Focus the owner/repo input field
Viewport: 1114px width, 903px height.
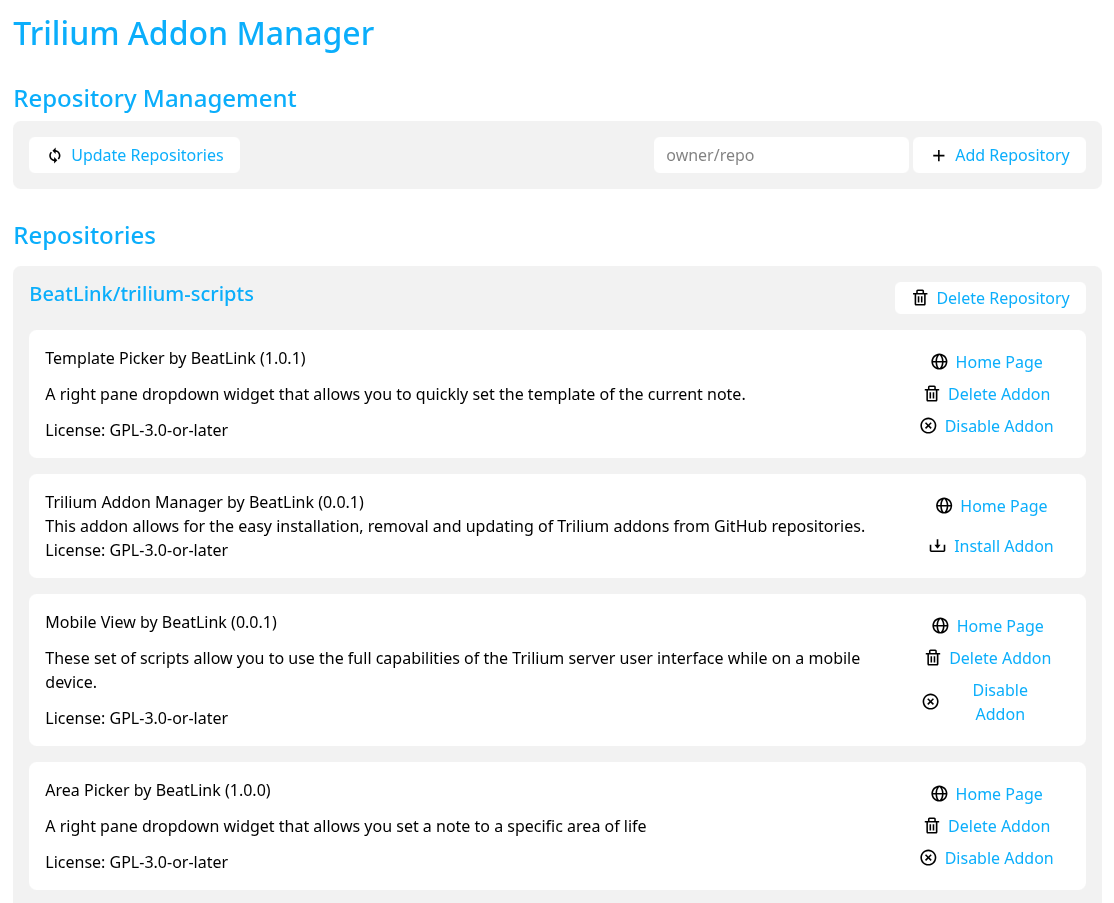[x=781, y=155]
